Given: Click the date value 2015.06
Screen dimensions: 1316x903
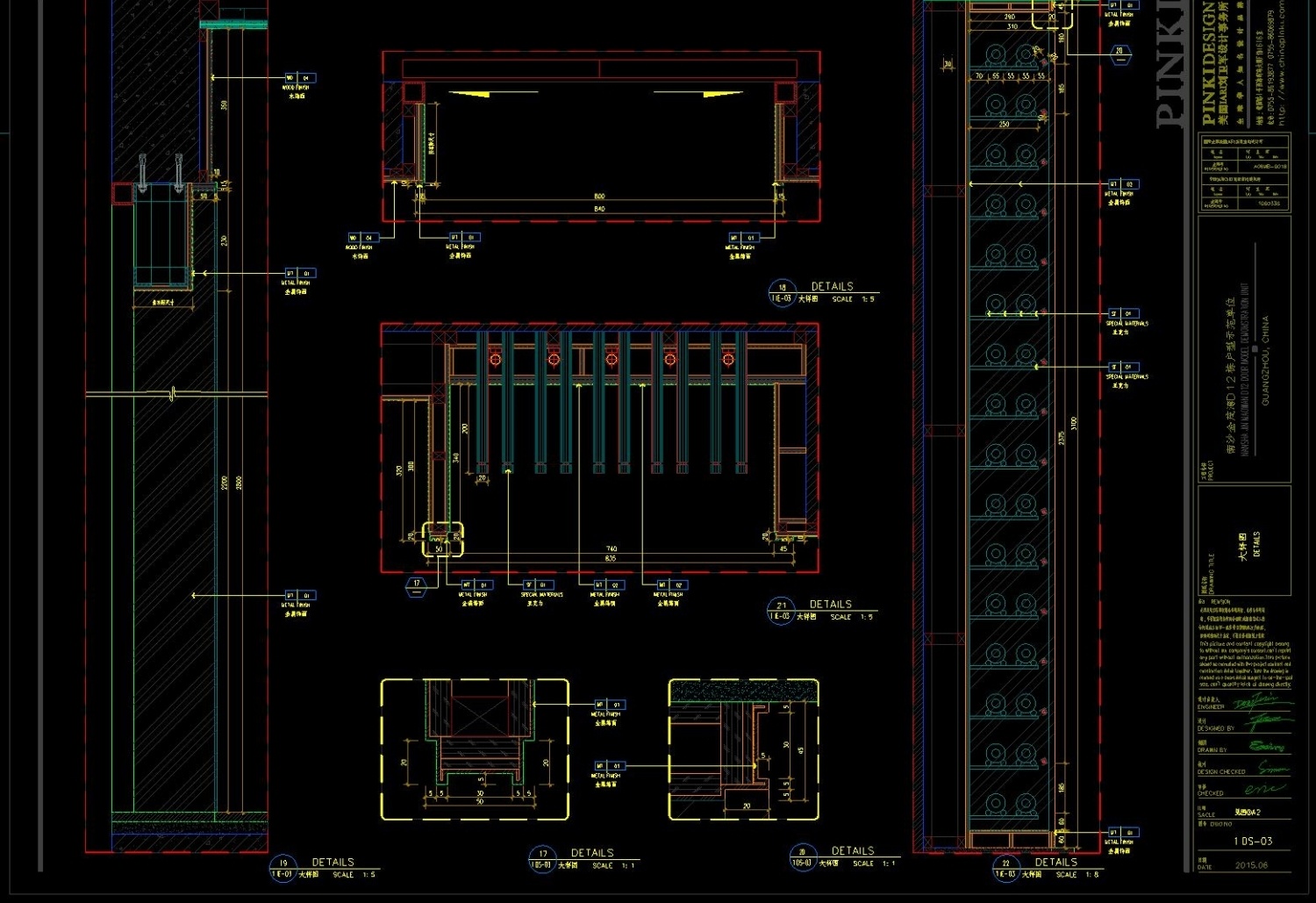Looking at the screenshot, I should click(x=1252, y=865).
